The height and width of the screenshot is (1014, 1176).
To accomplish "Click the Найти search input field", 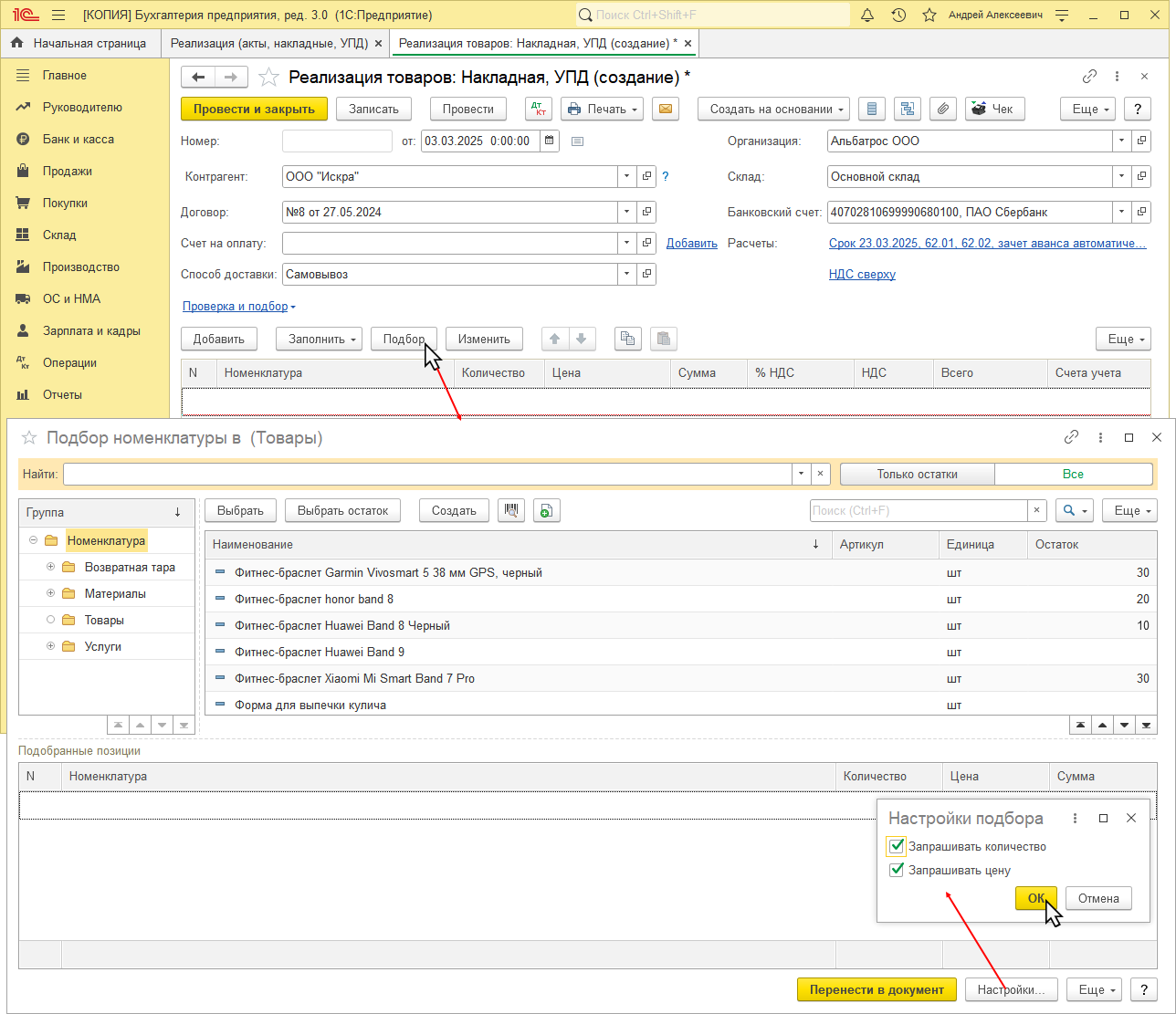I will 426,474.
